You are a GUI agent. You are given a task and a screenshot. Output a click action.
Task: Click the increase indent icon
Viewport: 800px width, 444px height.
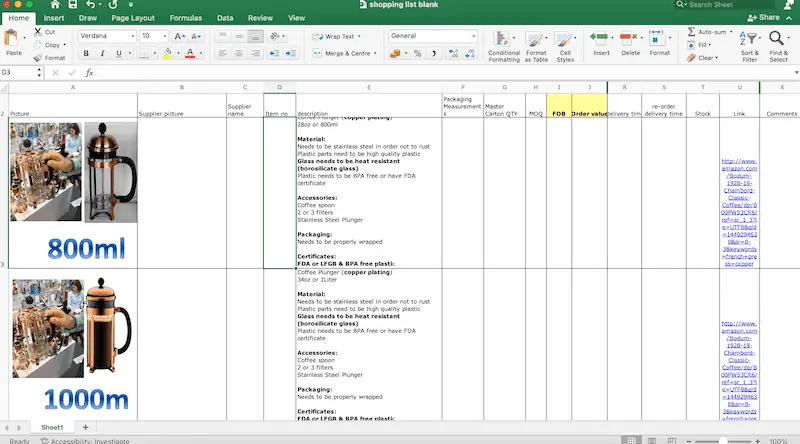pos(291,53)
